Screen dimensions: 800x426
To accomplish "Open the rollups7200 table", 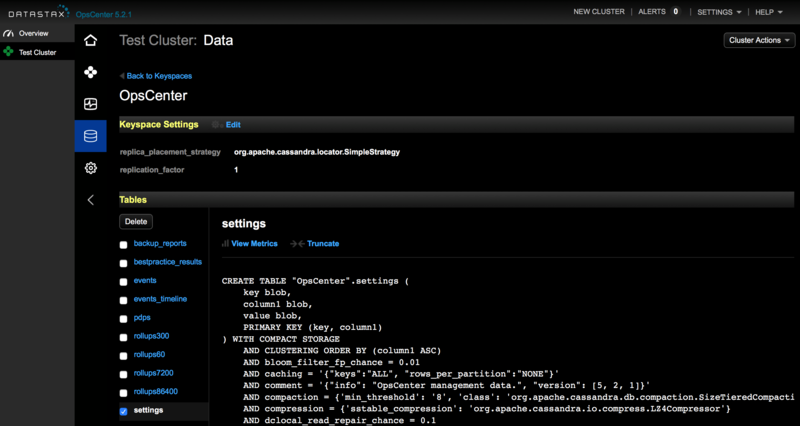I will tap(154, 373).
